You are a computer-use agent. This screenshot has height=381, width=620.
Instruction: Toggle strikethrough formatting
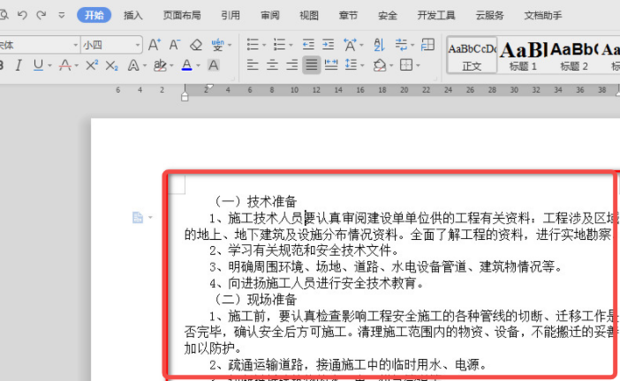pos(65,65)
